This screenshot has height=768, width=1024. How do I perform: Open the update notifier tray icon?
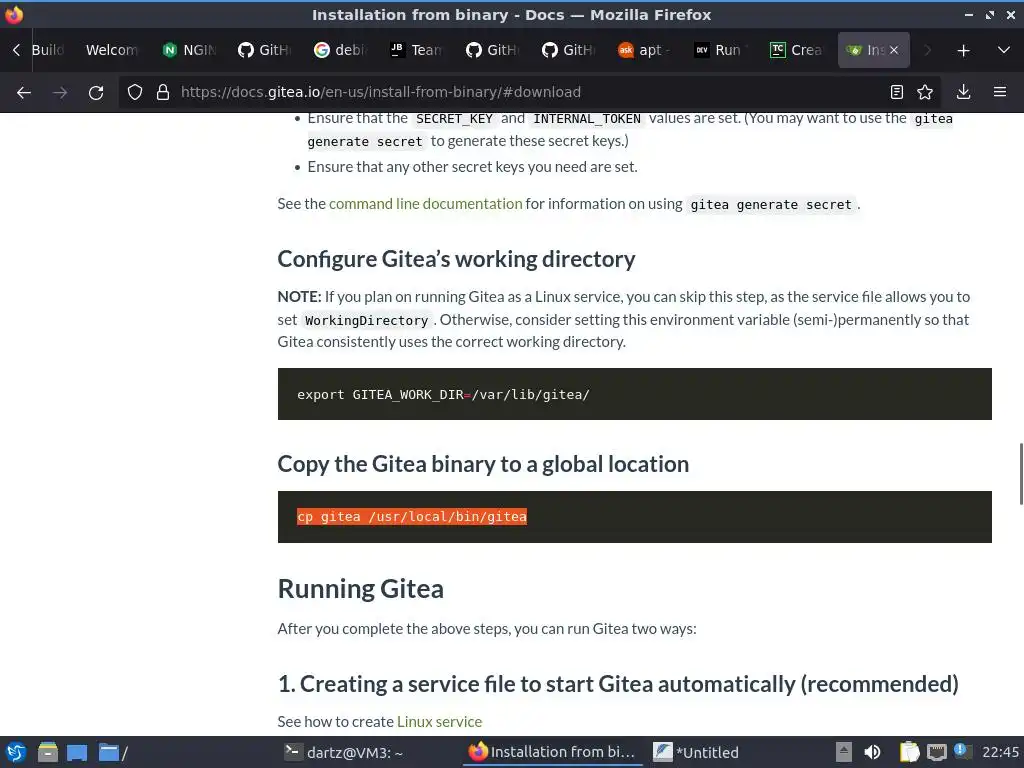pos(961,751)
